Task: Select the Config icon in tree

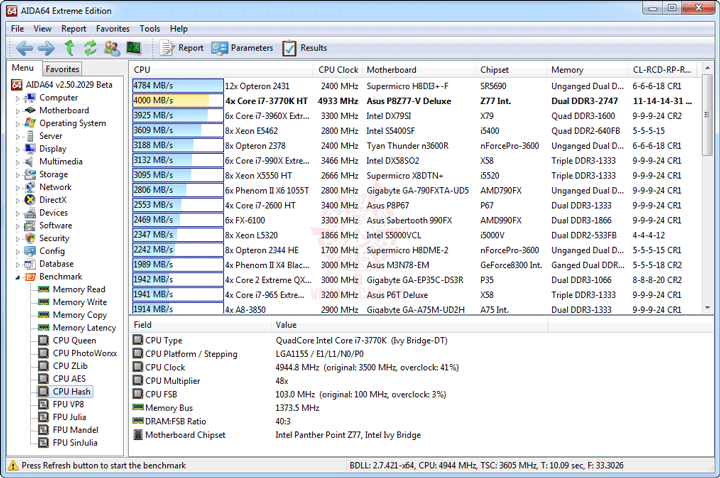Action: tap(30, 251)
